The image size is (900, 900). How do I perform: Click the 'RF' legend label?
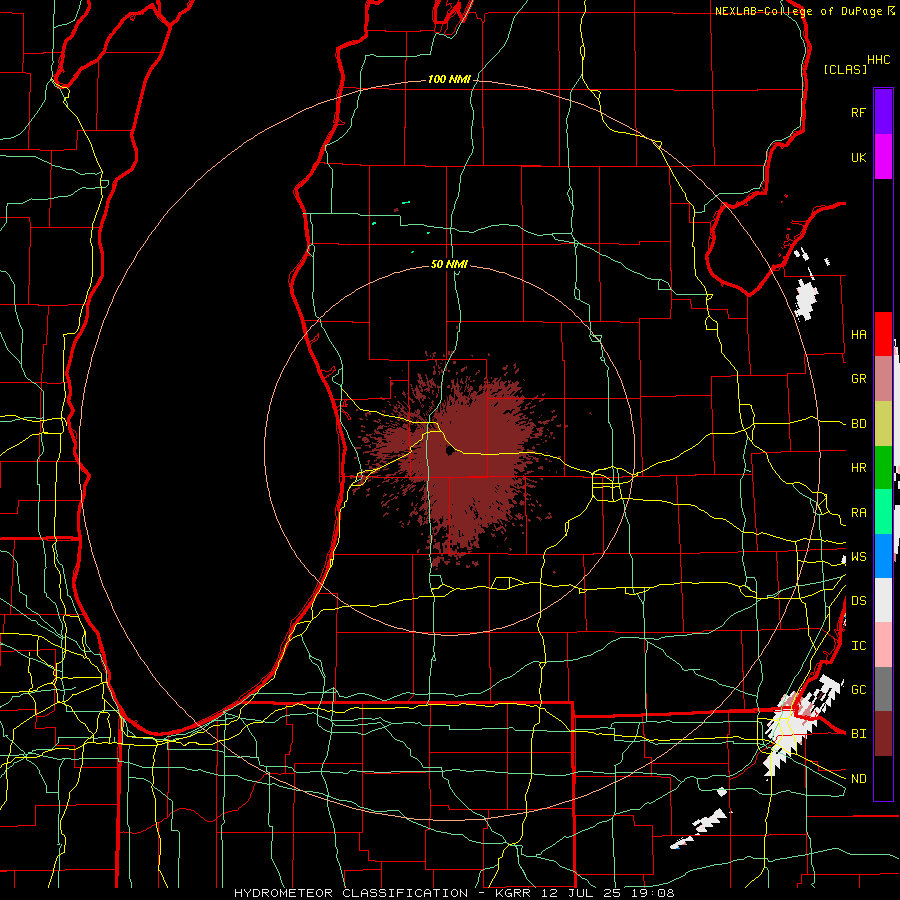pos(858,112)
